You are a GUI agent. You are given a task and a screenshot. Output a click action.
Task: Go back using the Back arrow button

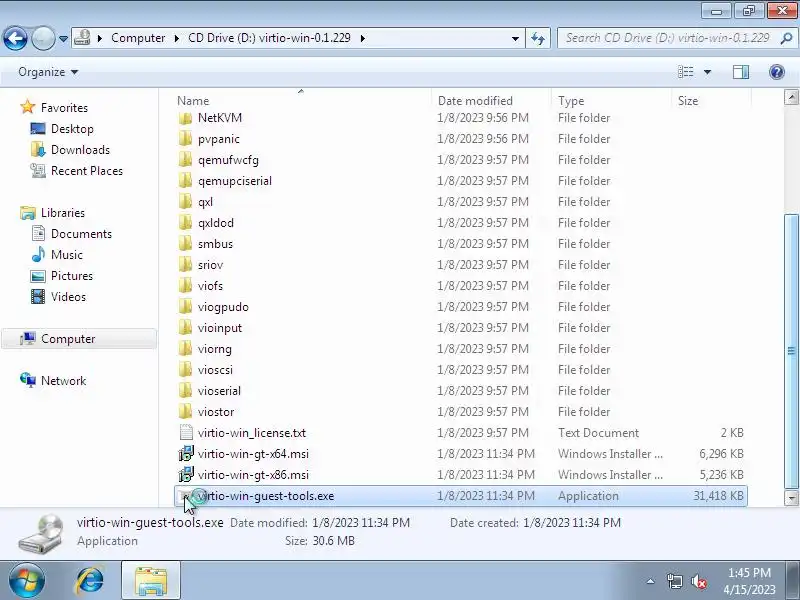click(x=15, y=38)
